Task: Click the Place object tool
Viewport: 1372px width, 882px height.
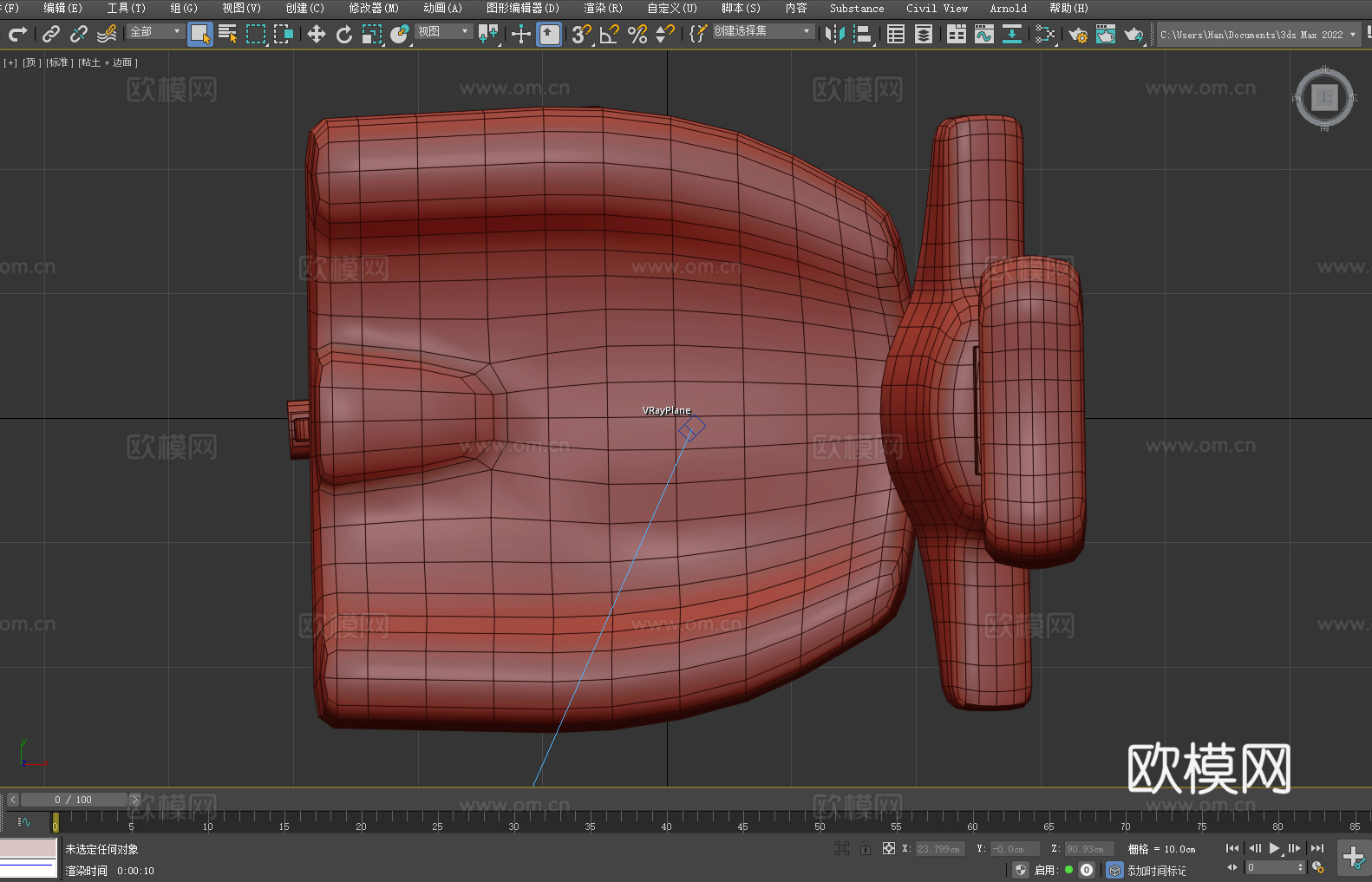Action: (x=400, y=34)
